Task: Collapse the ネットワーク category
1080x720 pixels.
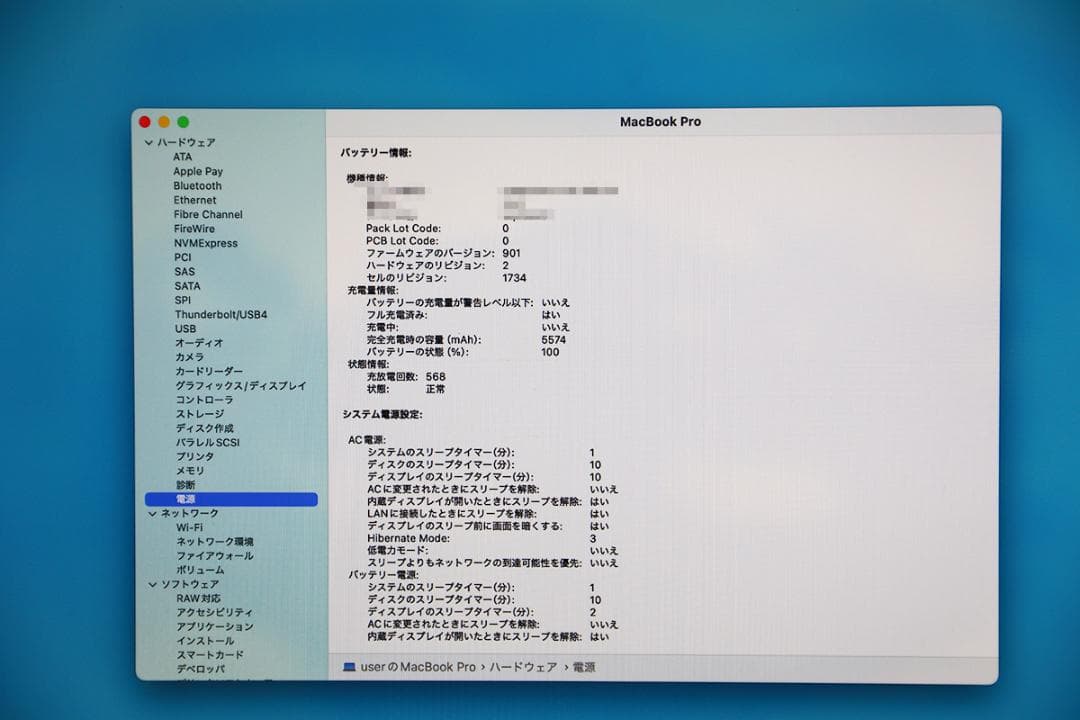Action: tap(151, 512)
